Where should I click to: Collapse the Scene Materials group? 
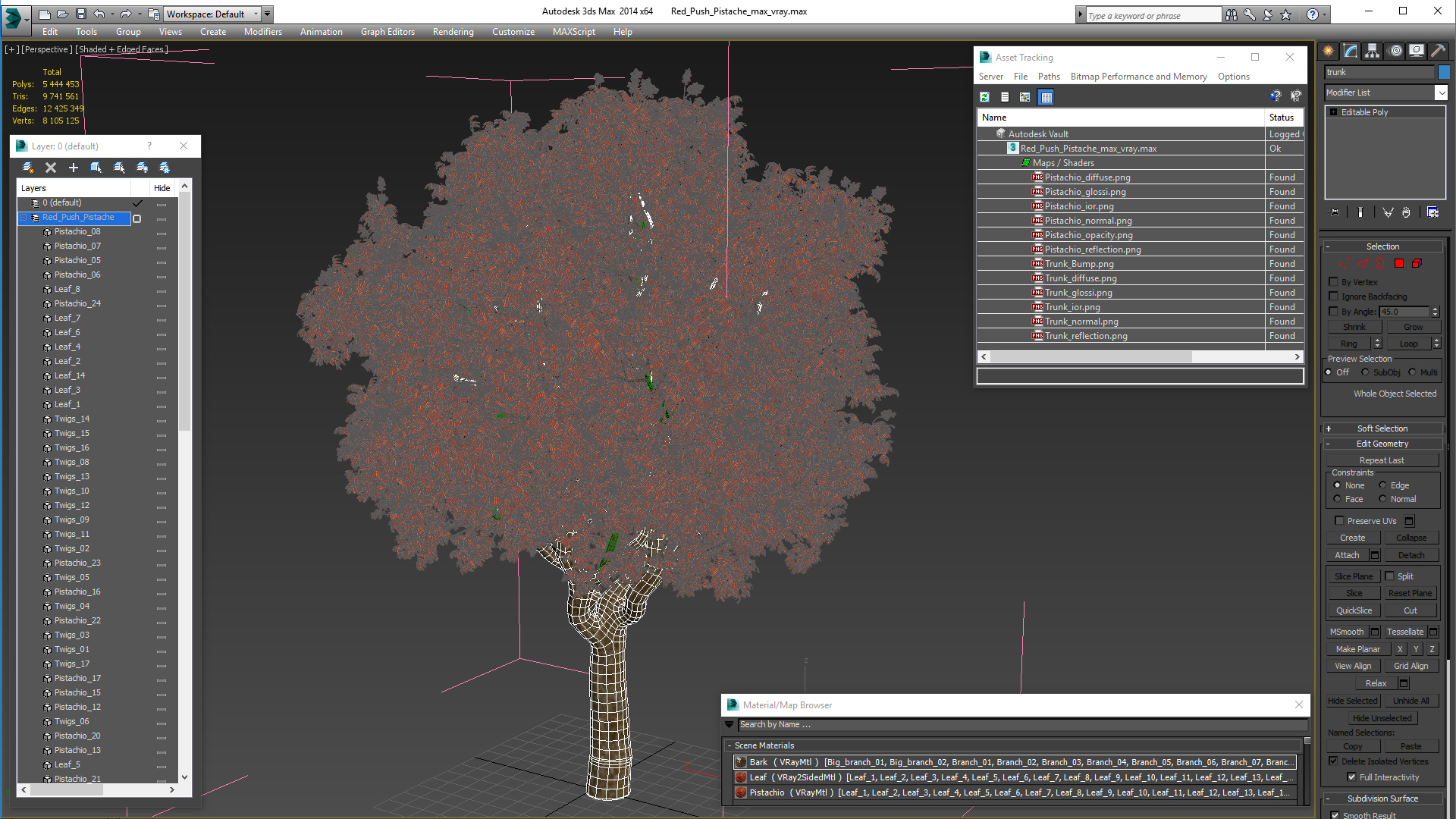(730, 746)
